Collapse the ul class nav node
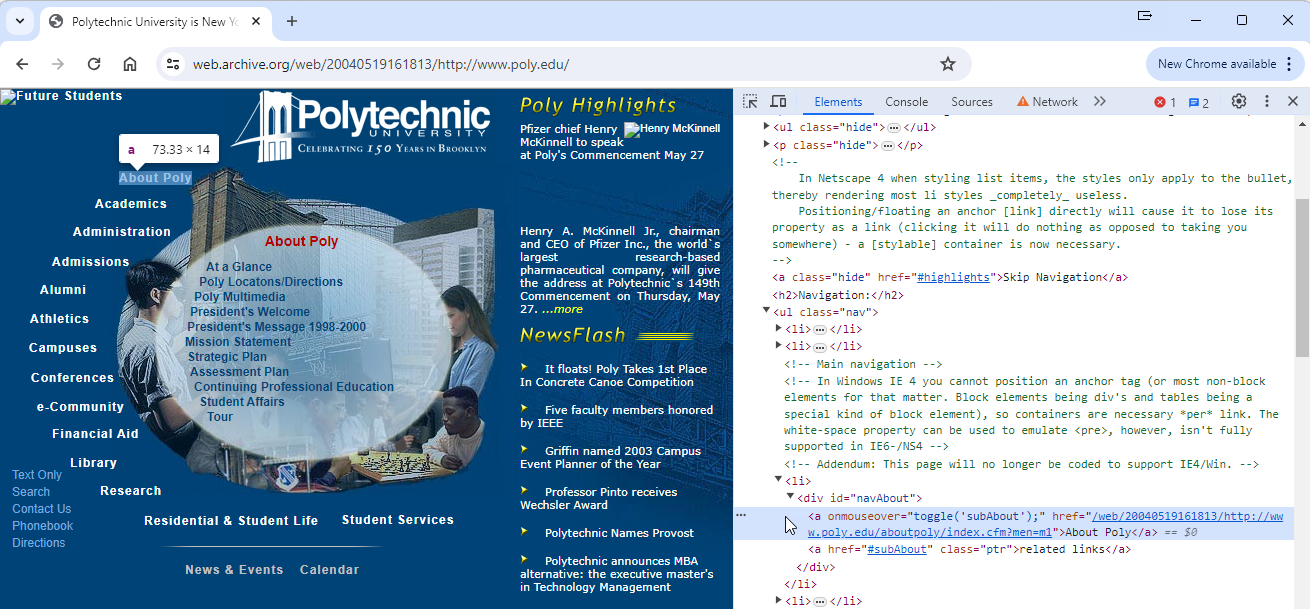Viewport: 1310px width, 609px height. [767, 312]
